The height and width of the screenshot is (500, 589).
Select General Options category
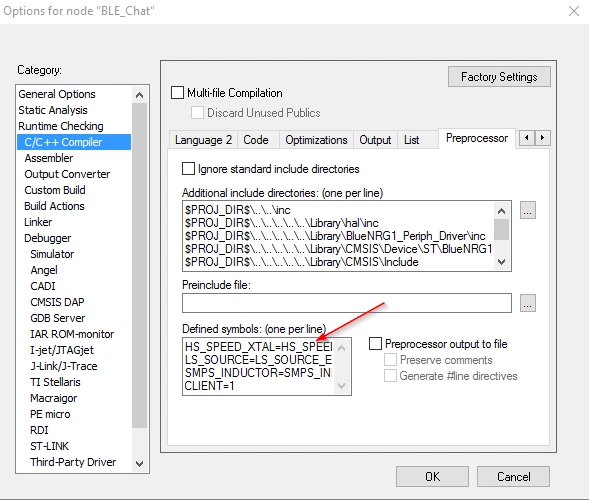(74, 94)
